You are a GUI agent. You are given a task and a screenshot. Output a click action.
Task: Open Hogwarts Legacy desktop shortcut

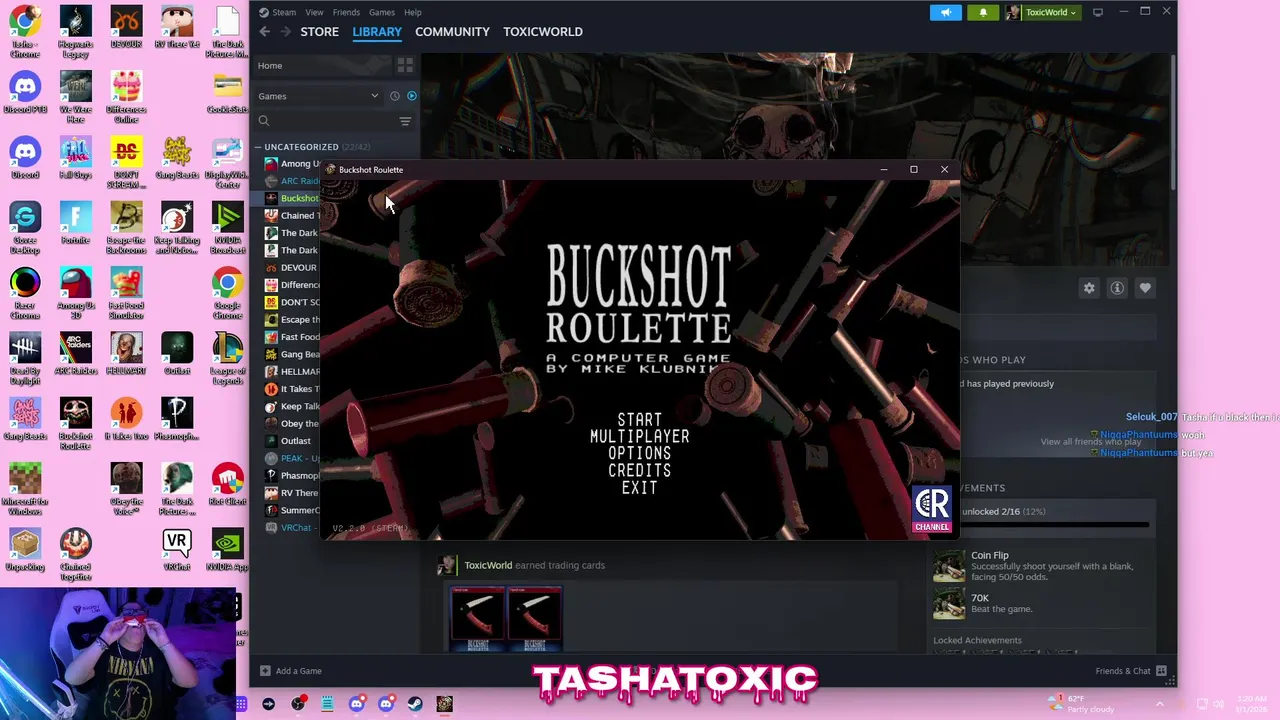click(75, 32)
